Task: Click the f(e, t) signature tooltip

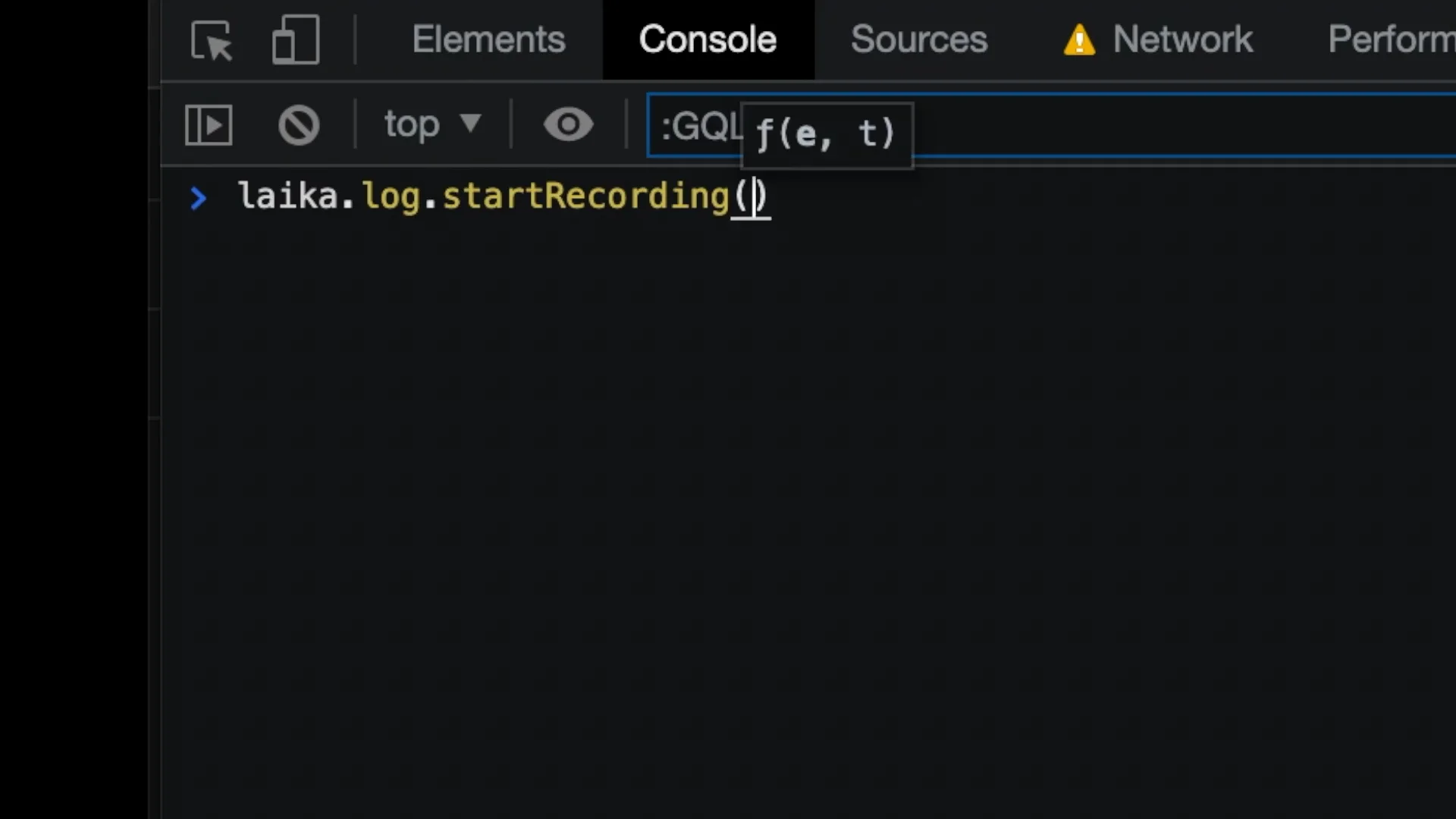Action: click(826, 135)
